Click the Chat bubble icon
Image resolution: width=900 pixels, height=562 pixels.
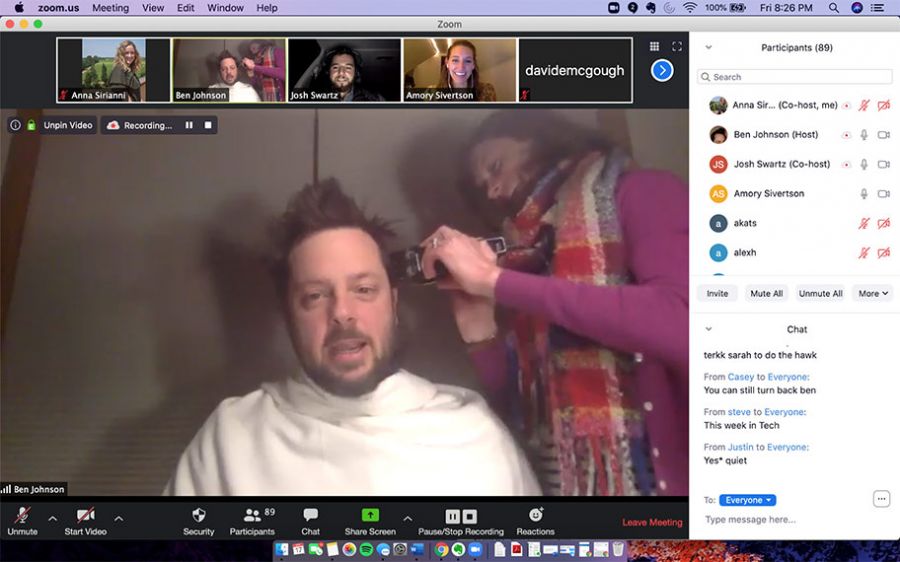311,515
